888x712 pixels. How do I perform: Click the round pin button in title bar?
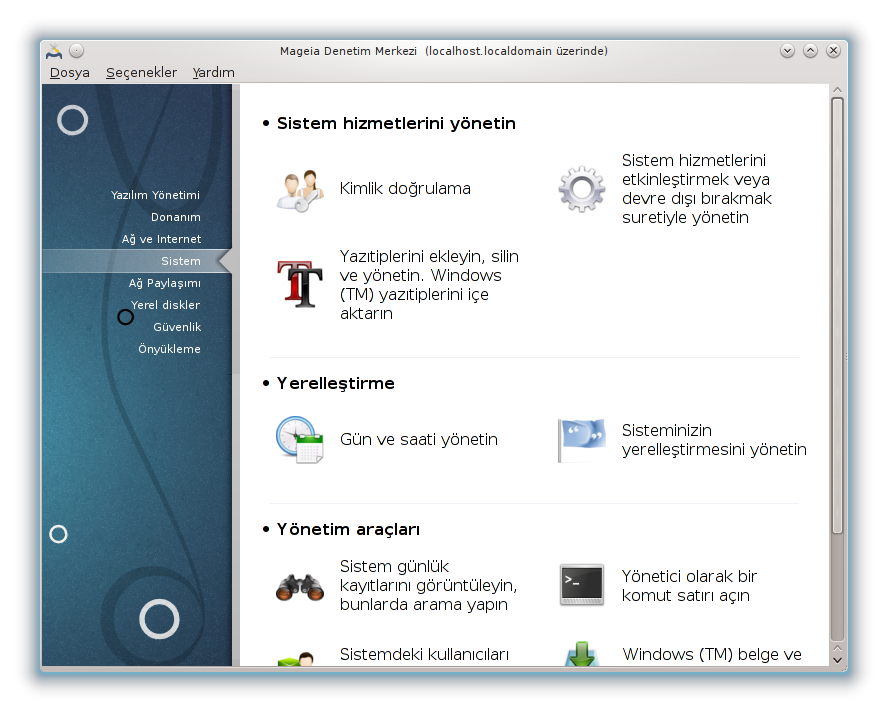coord(76,51)
